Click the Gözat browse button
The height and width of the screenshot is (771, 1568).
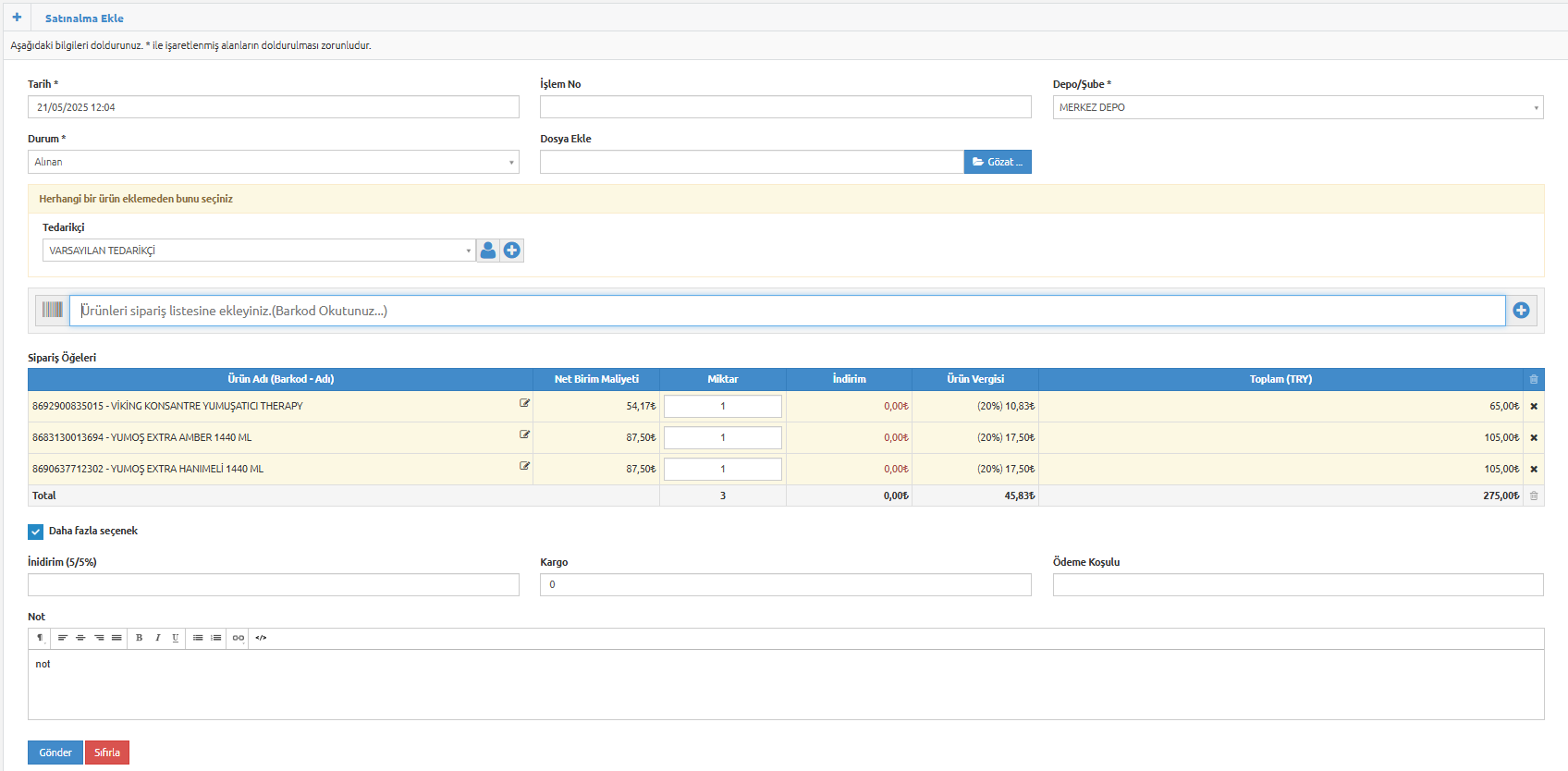tap(998, 162)
